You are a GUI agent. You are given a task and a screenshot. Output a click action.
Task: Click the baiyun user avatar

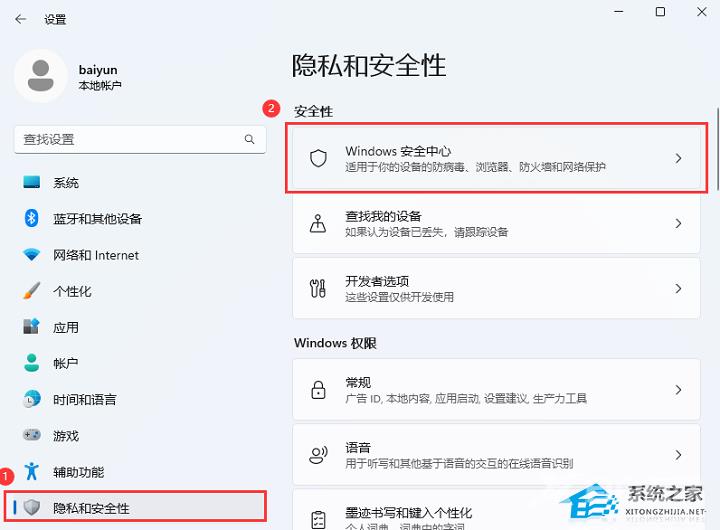pos(41,76)
